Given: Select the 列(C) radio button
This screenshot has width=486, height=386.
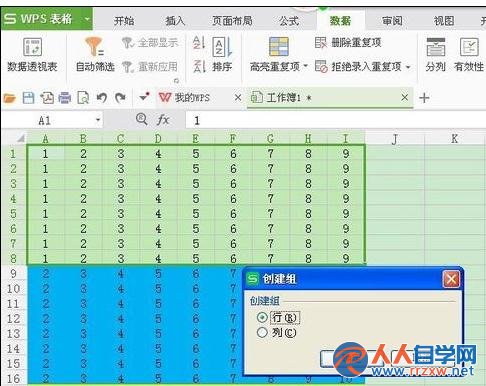Looking at the screenshot, I should pos(262,332).
